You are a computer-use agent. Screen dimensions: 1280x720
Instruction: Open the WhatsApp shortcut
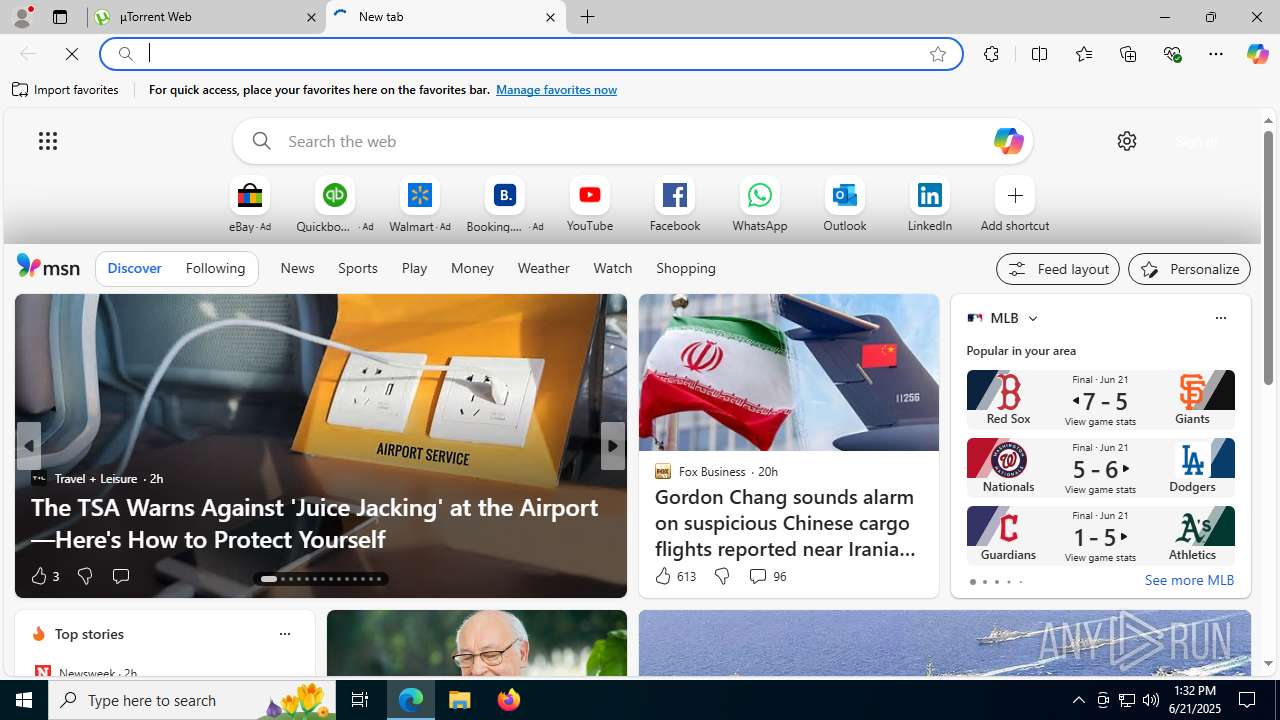click(760, 205)
